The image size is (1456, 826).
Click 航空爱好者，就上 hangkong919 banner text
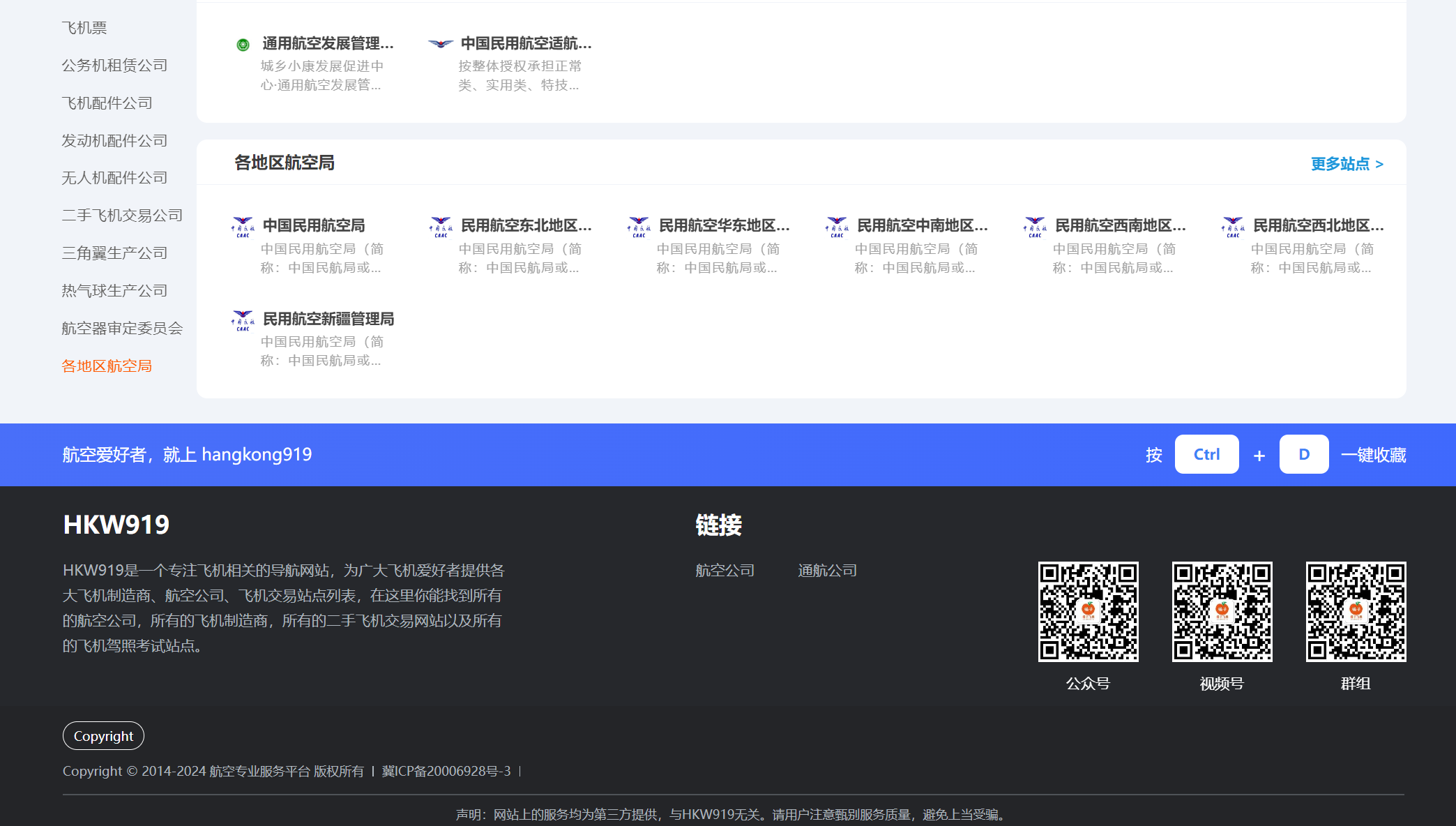coord(188,455)
